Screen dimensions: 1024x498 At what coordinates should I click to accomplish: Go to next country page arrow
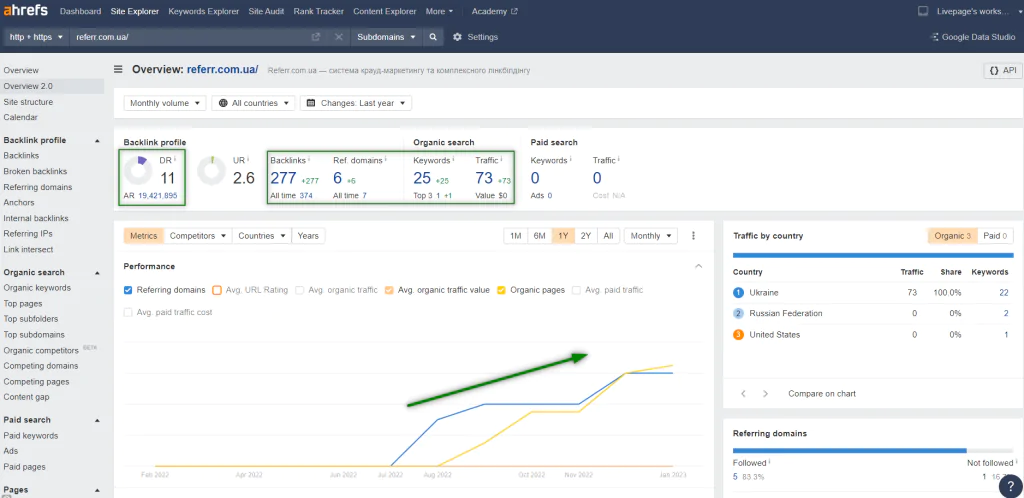point(765,394)
